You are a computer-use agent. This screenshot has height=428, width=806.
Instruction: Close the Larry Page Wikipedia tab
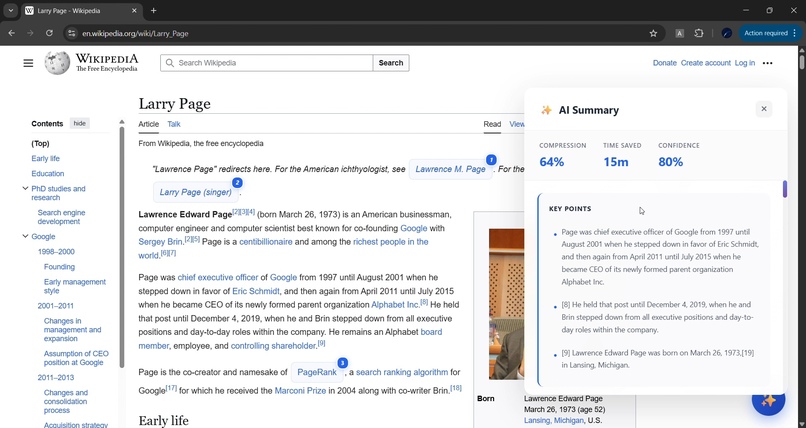tap(134, 10)
